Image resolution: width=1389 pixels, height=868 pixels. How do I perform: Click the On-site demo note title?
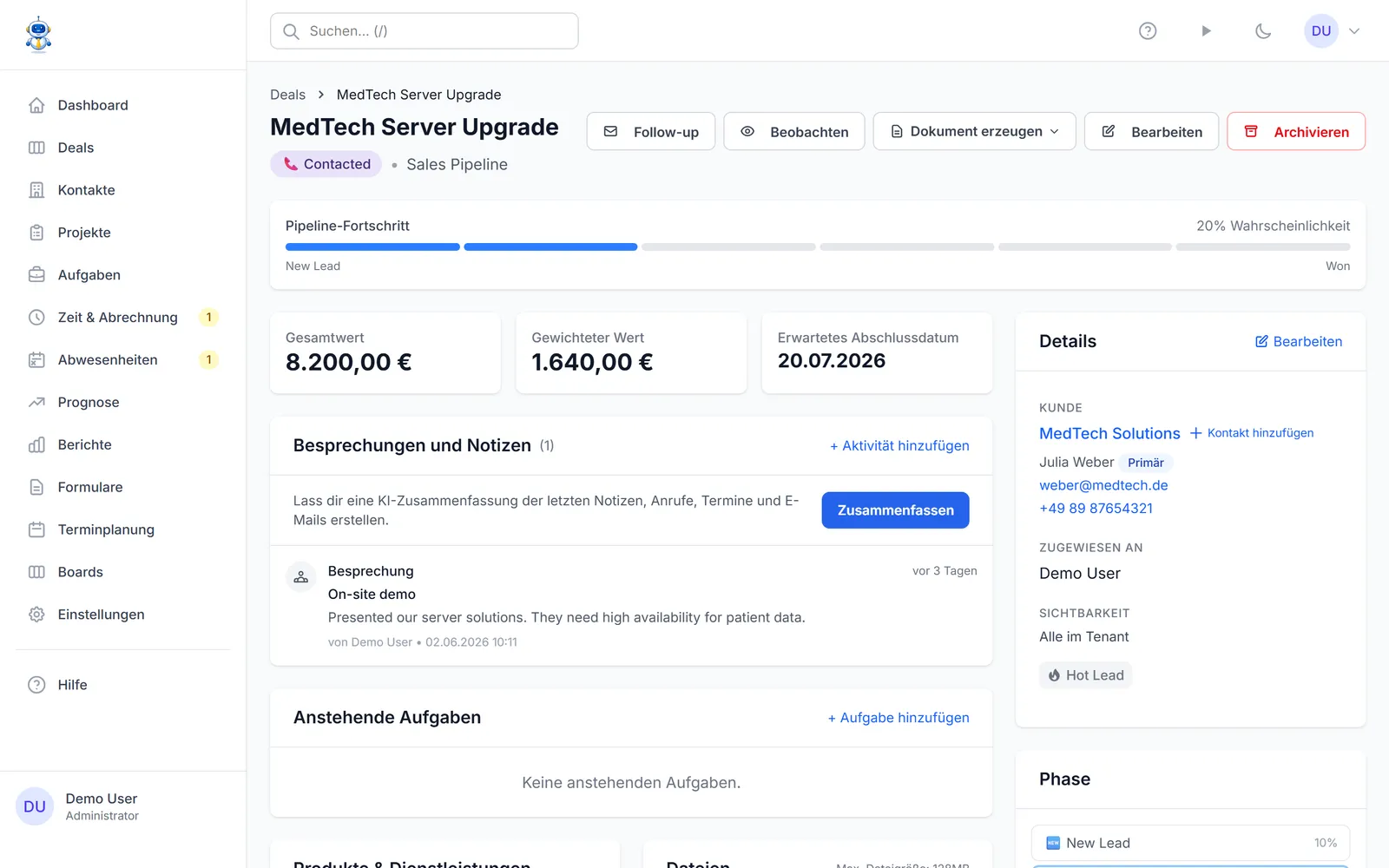point(372,595)
